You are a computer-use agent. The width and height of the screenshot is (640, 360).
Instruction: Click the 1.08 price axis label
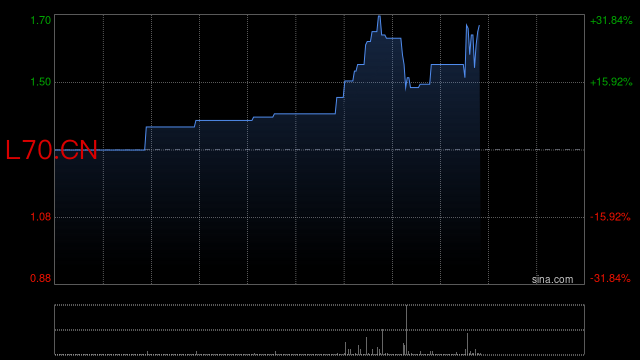point(41,217)
